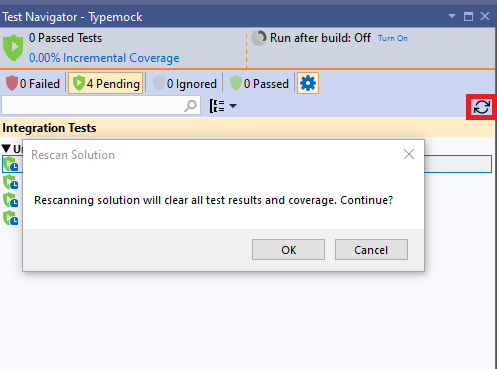Toggle the 0 Ignored filter
Screen dimensions: 497x369
point(185,83)
